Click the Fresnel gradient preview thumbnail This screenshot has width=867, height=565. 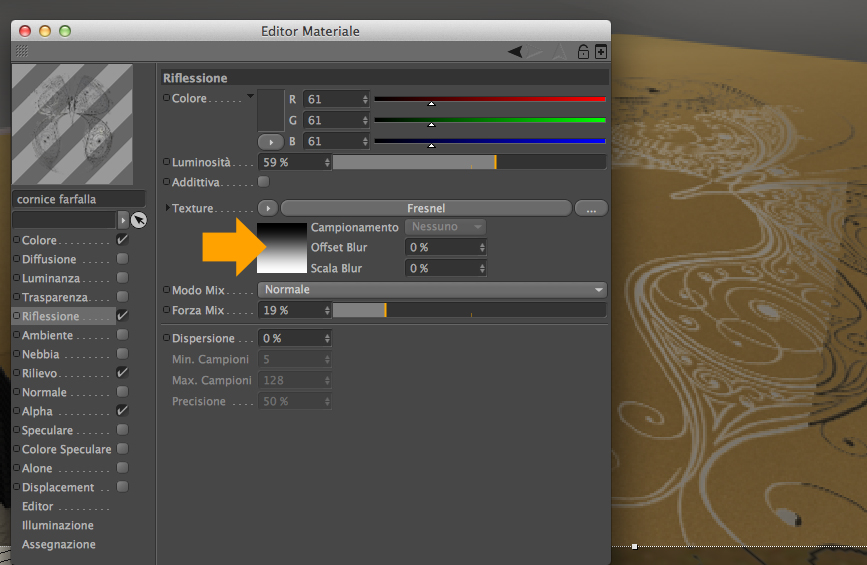tap(281, 248)
